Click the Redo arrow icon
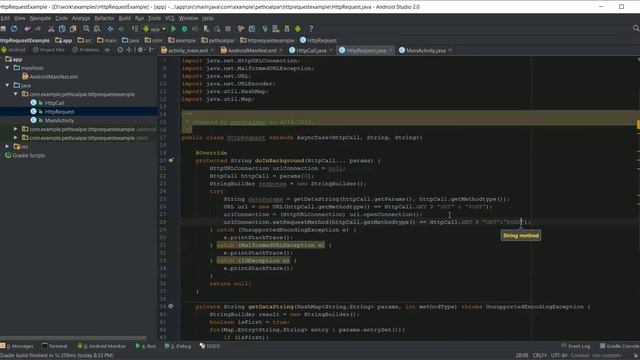Viewport: 640px width, 360px height. pos(38,29)
